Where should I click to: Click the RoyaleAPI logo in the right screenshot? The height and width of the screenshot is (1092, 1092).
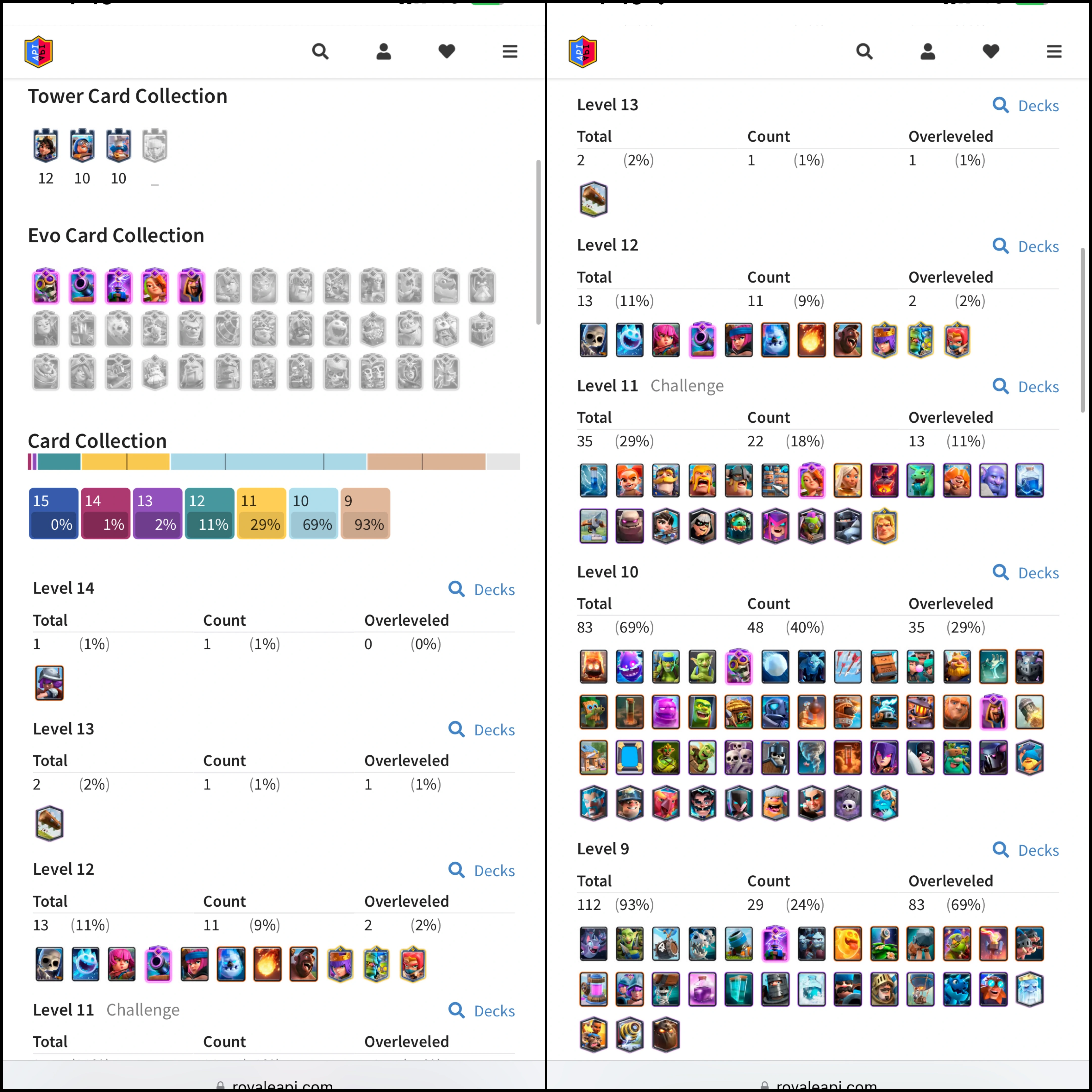point(582,51)
